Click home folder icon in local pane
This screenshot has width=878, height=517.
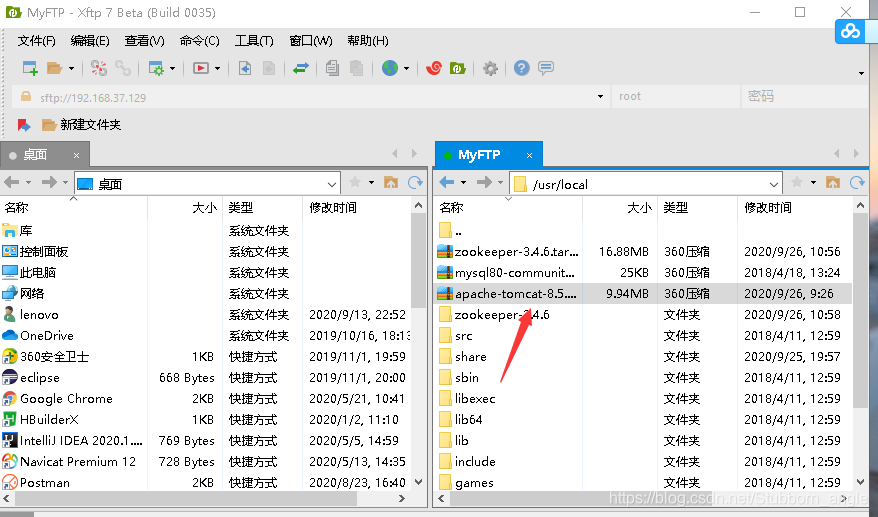(391, 183)
